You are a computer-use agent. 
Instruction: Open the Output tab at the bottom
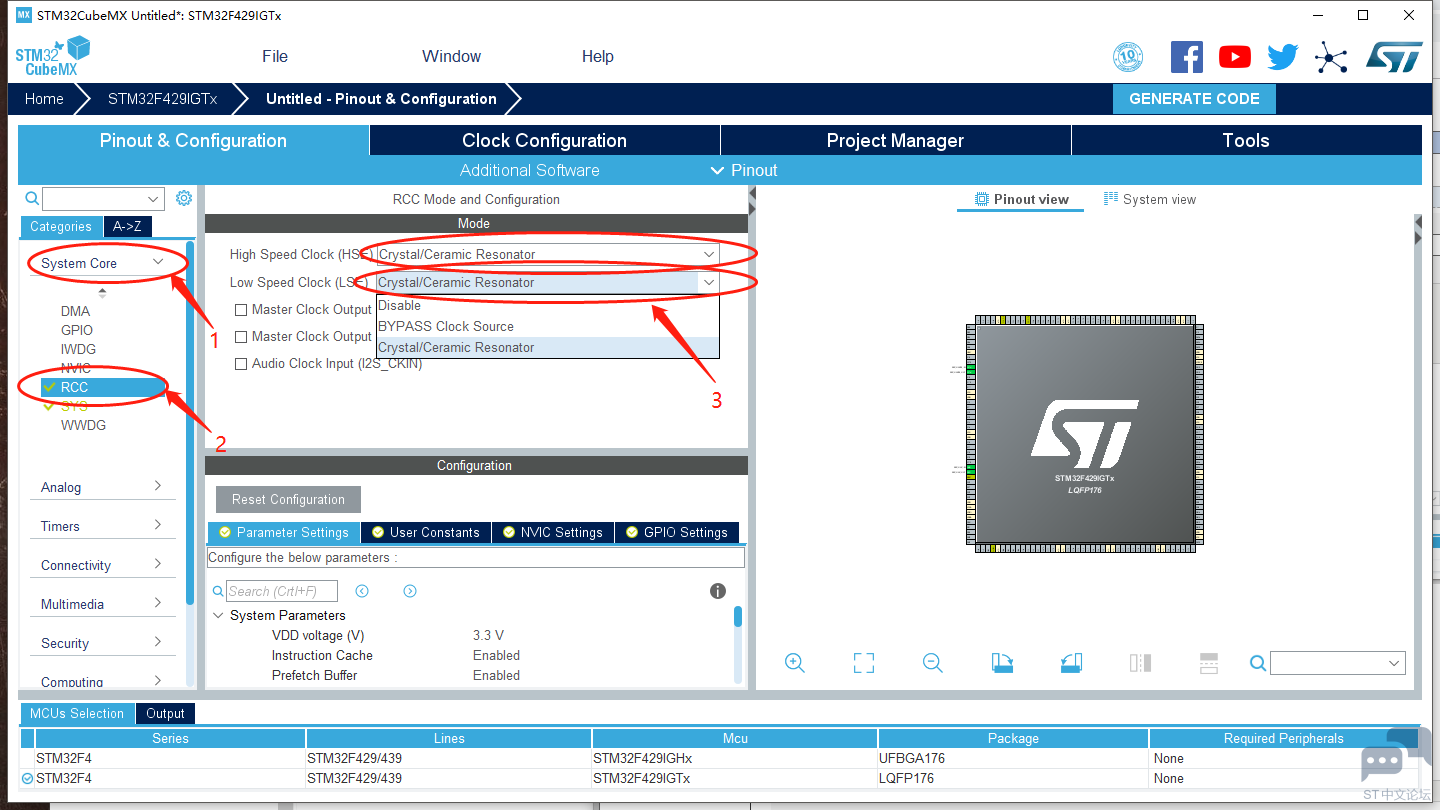(165, 713)
